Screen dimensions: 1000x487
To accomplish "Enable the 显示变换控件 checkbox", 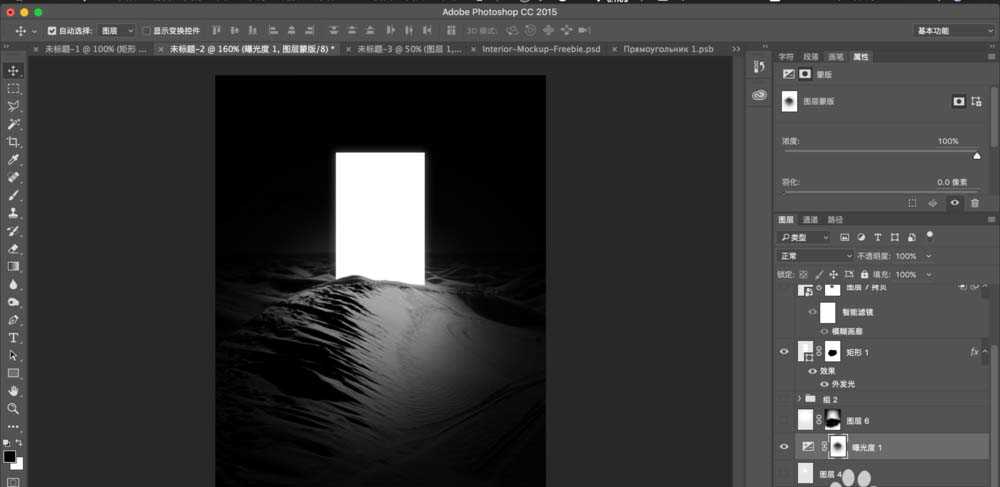I will point(146,31).
